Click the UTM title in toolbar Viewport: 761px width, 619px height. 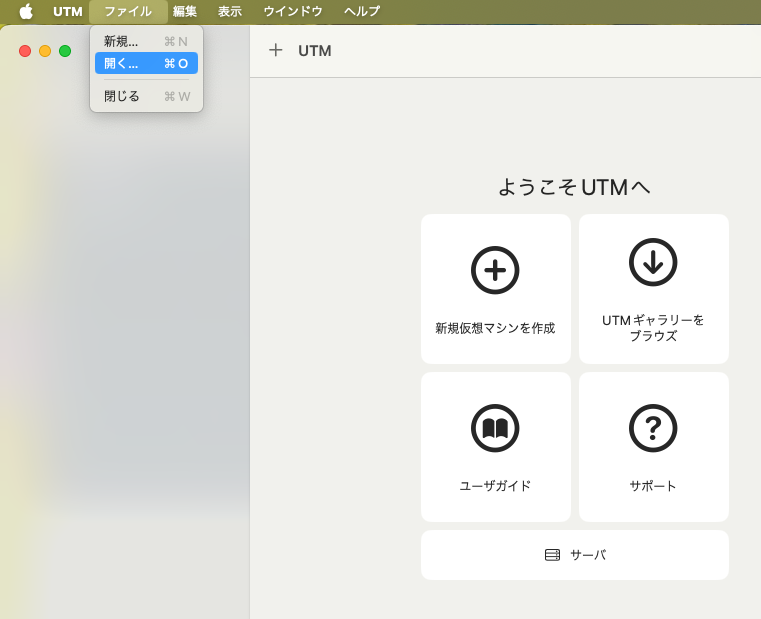coord(315,50)
